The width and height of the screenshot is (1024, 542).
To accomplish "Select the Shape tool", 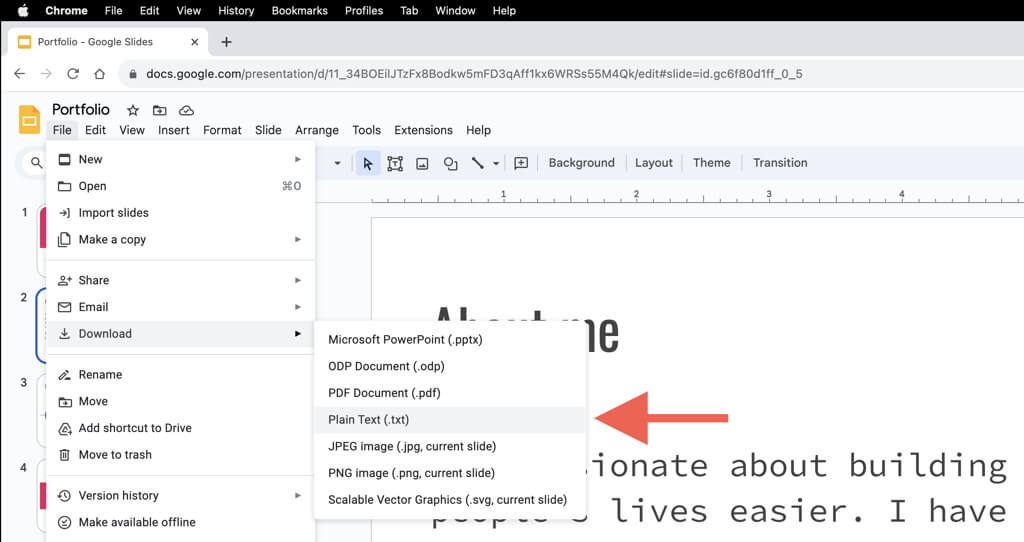I will (450, 163).
